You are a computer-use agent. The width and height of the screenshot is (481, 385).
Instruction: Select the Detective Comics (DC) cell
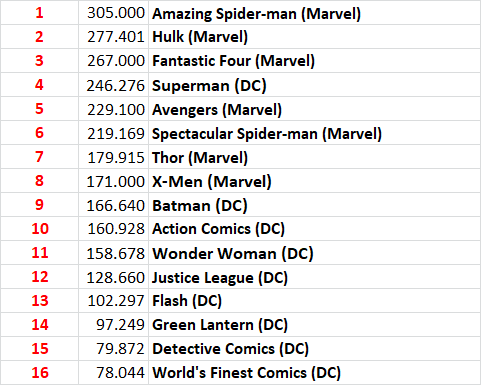314,349
